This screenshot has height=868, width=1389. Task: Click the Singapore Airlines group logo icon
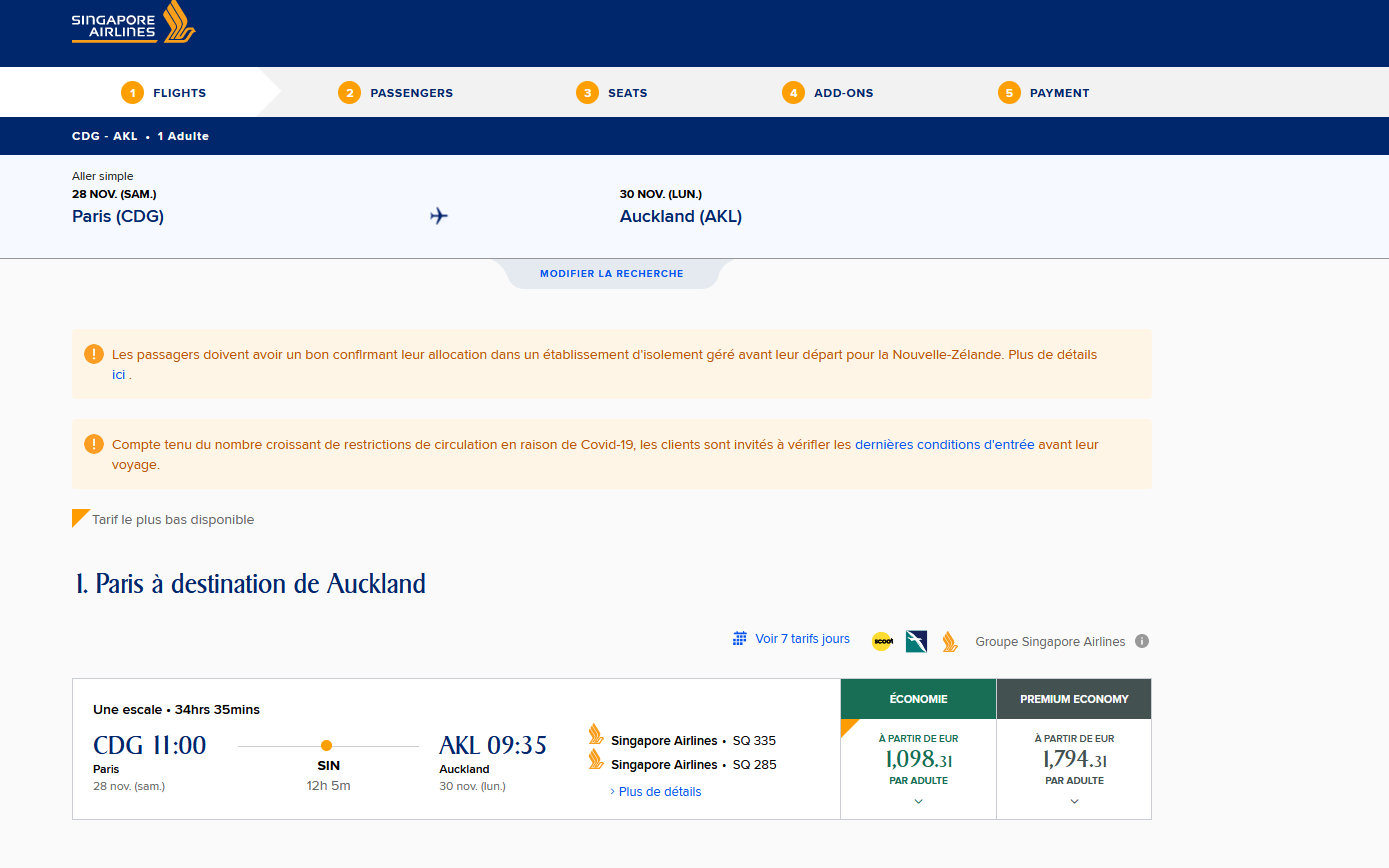950,642
